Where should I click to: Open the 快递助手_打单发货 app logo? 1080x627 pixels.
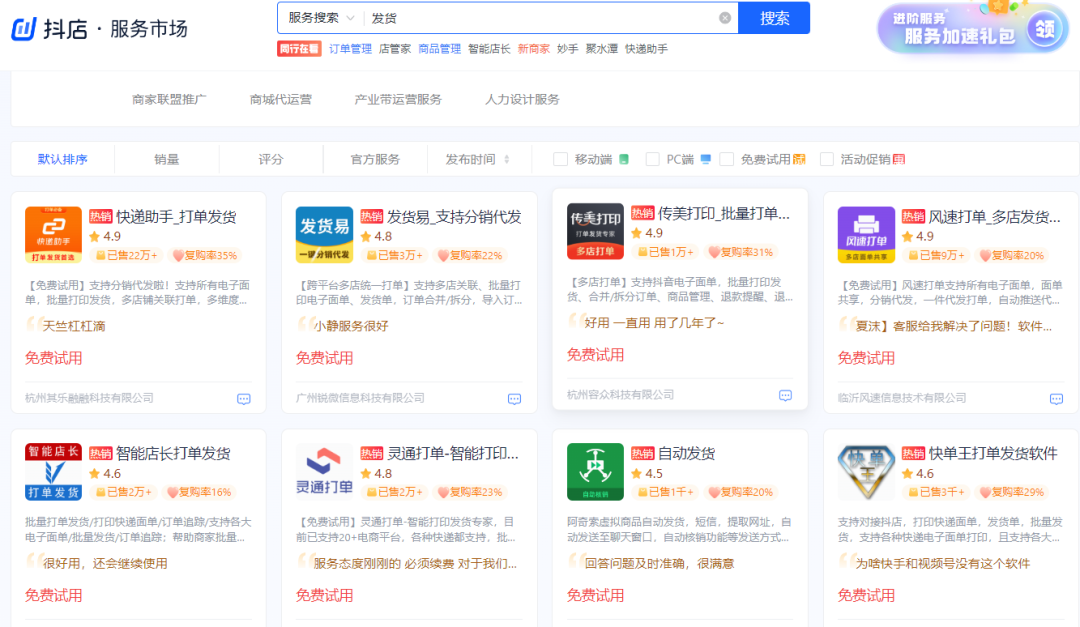point(53,234)
